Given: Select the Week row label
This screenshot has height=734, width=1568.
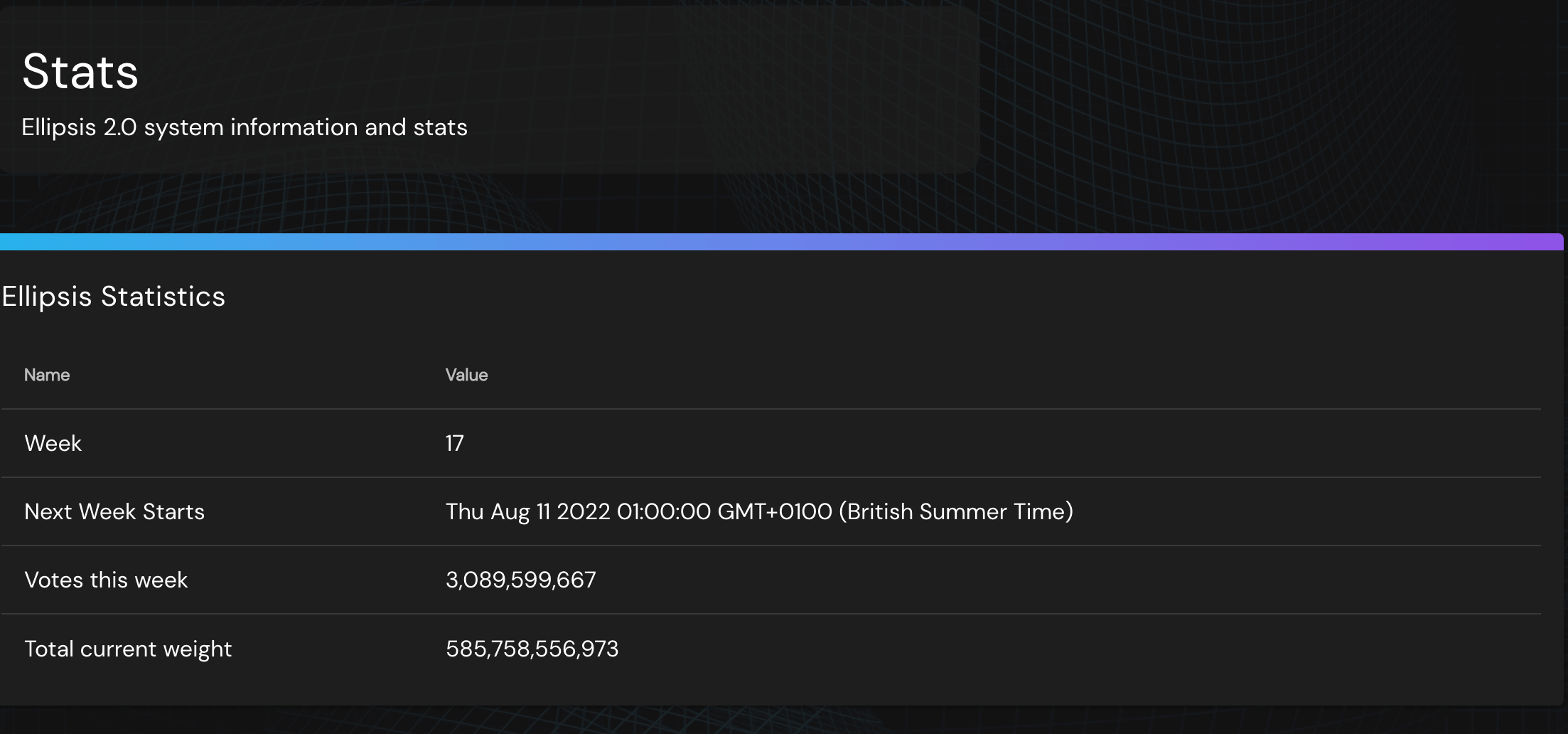Looking at the screenshot, I should click(x=53, y=443).
